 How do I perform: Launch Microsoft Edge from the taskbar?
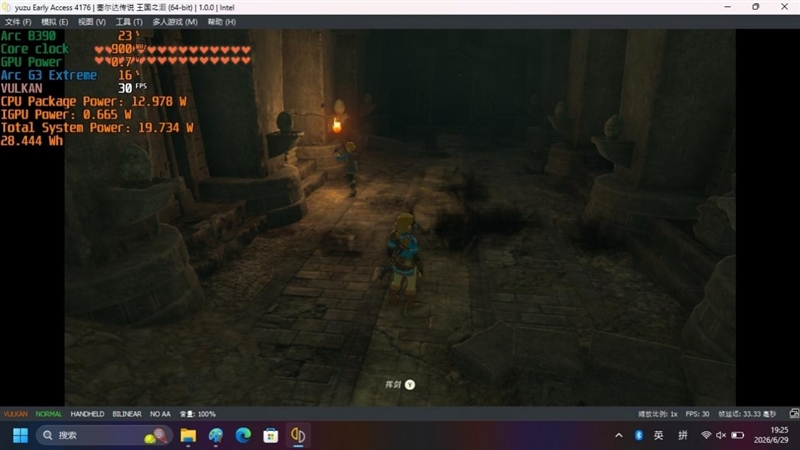pos(243,435)
